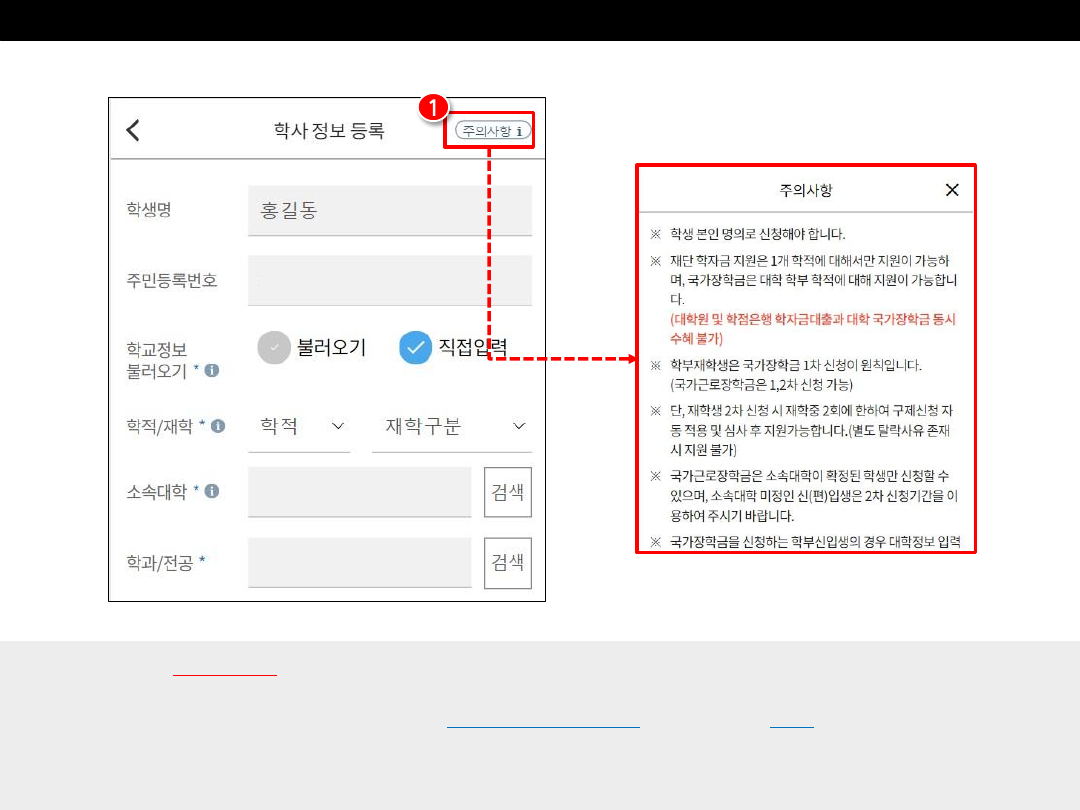
Task: Click the info icon beside 학교정보 불러오기
Action: pos(211,371)
